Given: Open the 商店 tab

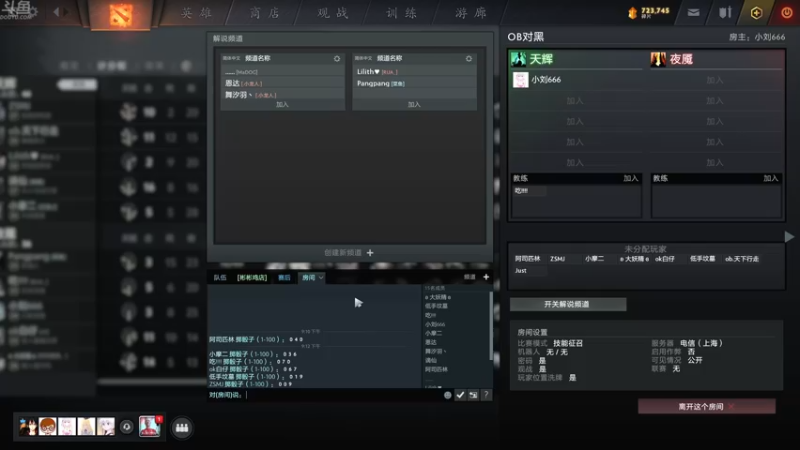Looking at the screenshot, I should coord(264,13).
